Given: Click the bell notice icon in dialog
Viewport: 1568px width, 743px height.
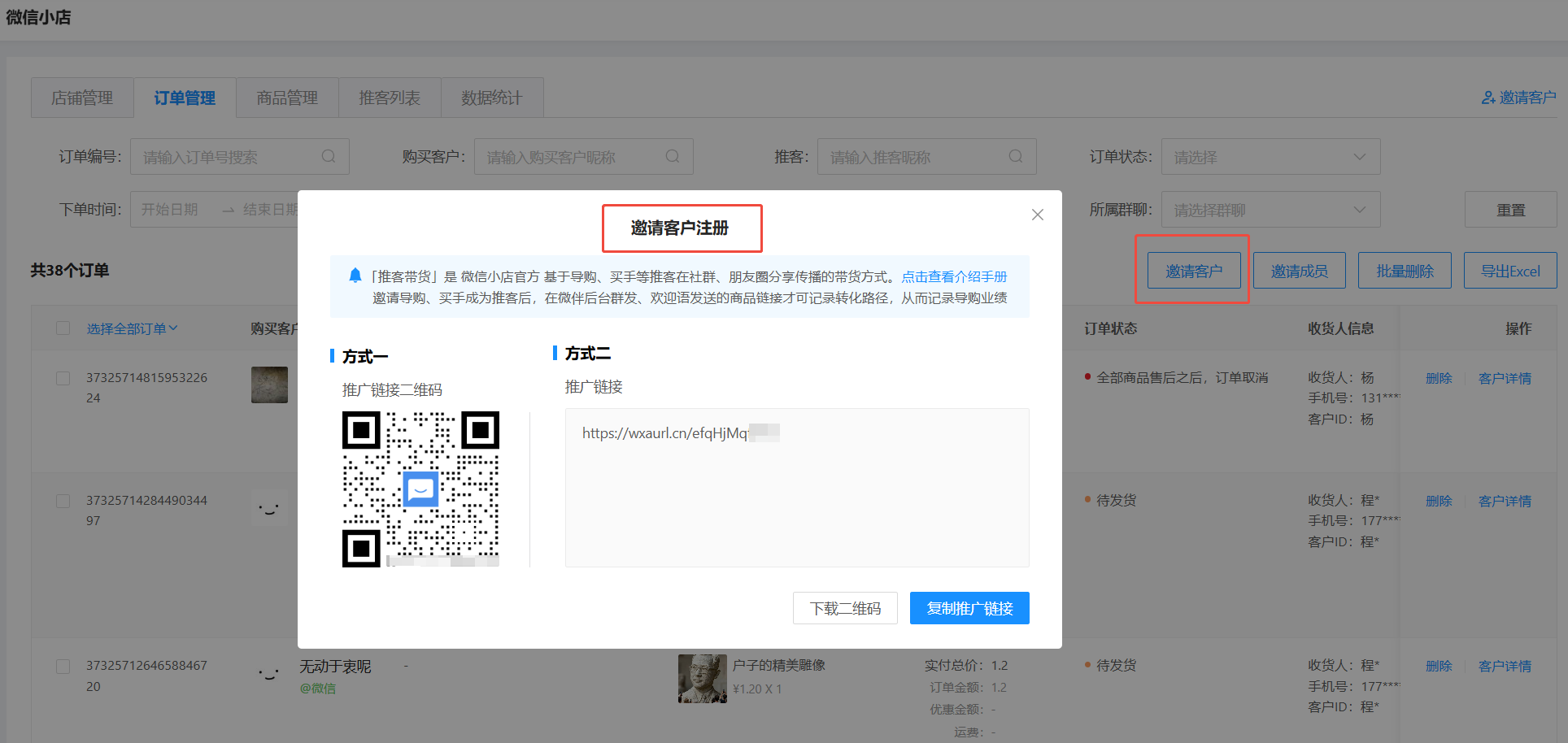Looking at the screenshot, I should pos(355,276).
